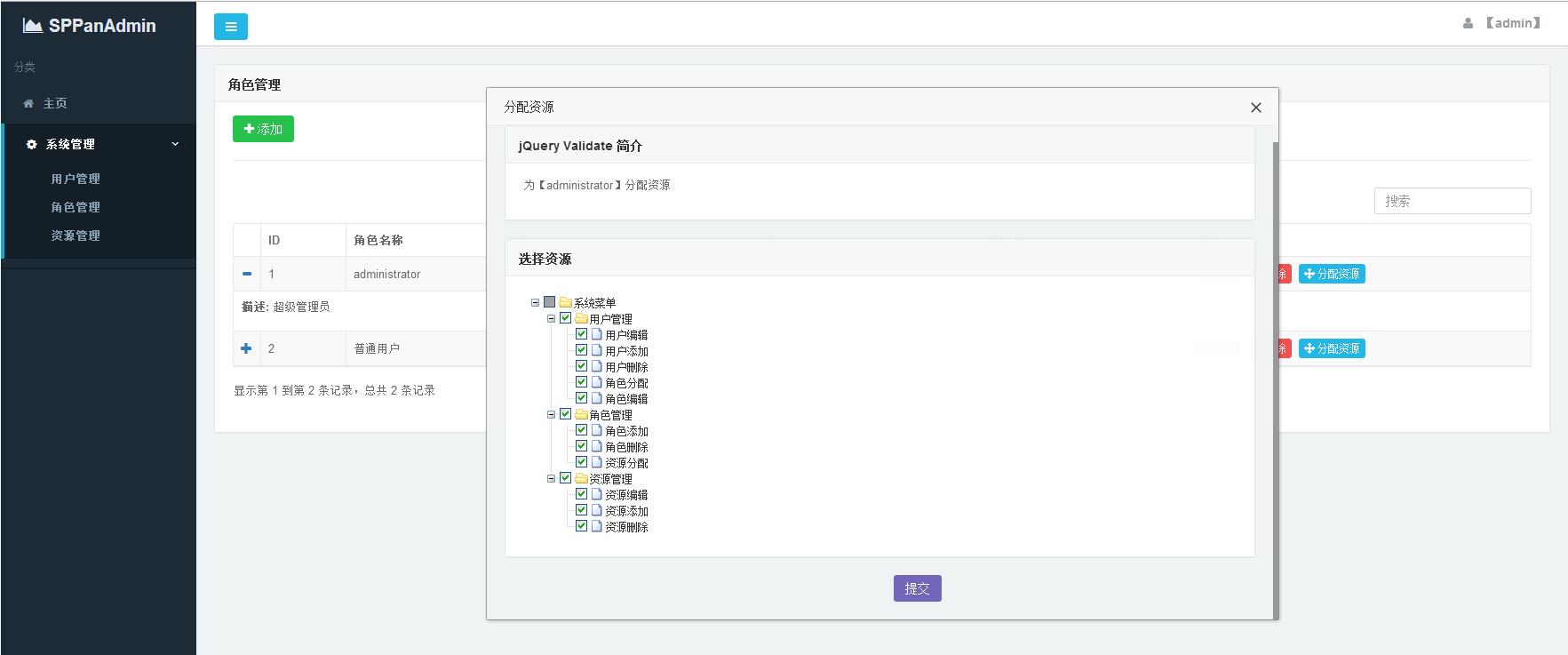The width and height of the screenshot is (1568, 655).
Task: Uncheck the 资源删除 checkbox
Action: pyautogui.click(x=581, y=526)
